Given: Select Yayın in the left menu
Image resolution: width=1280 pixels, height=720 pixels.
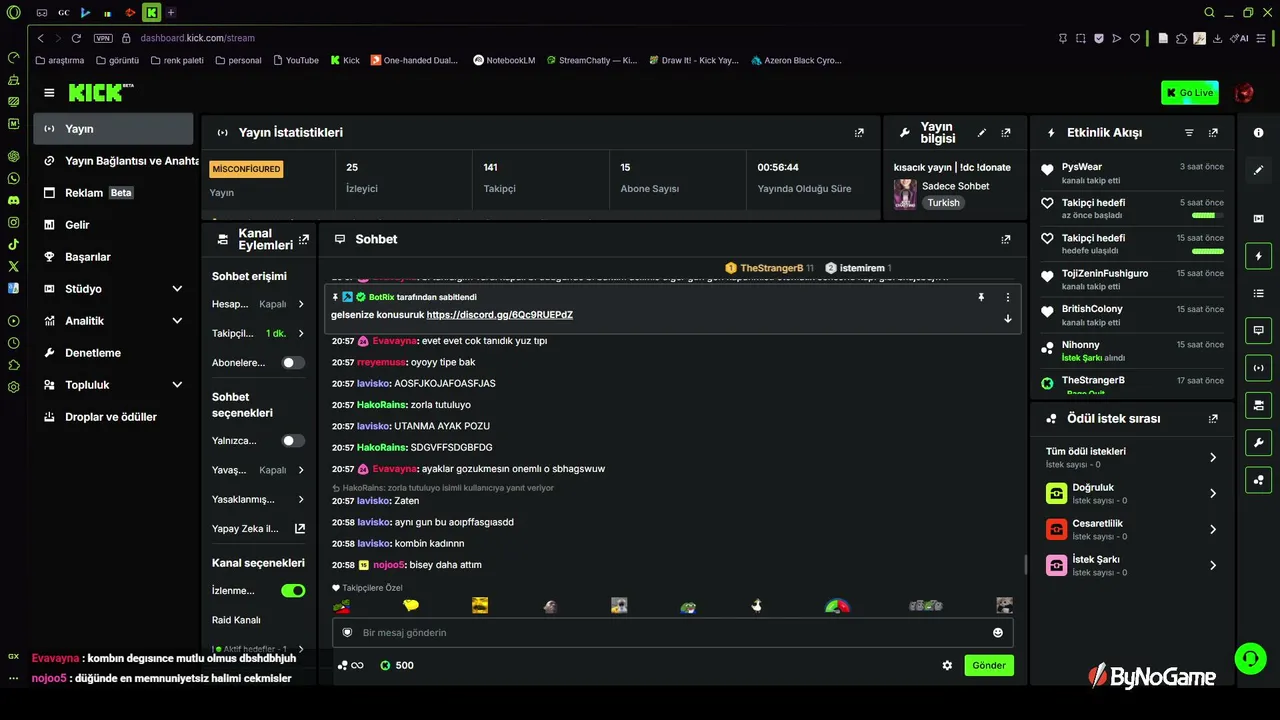Looking at the screenshot, I should coord(113,129).
